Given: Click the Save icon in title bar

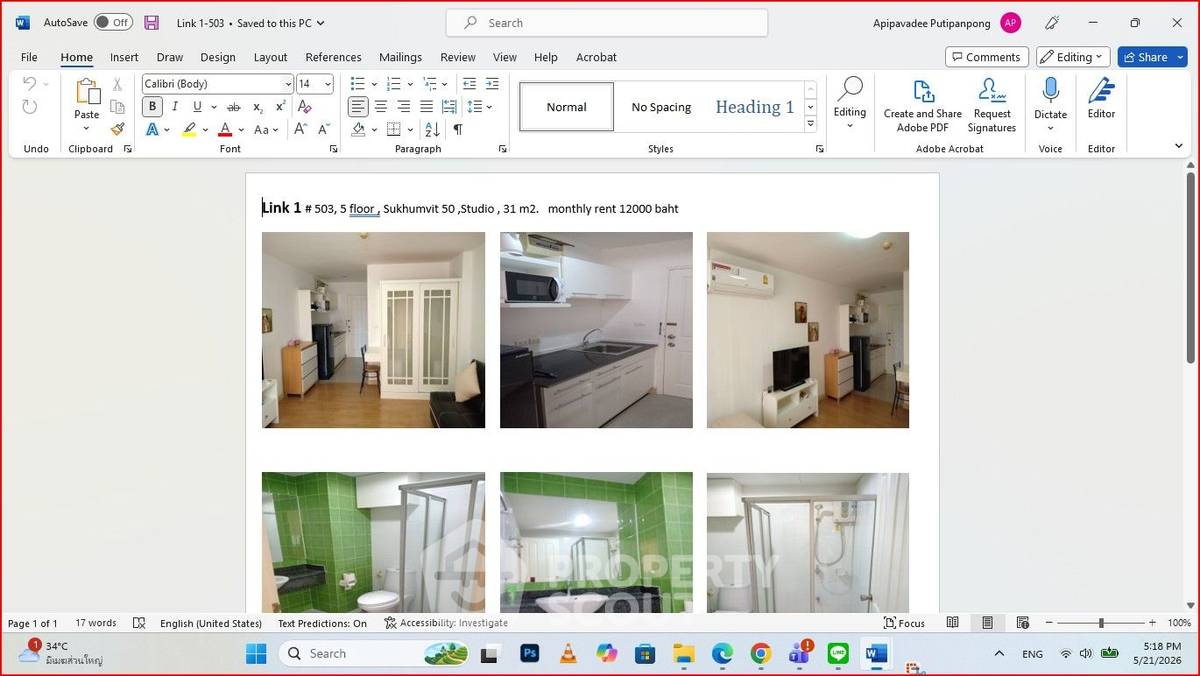Looking at the screenshot, I should [151, 22].
